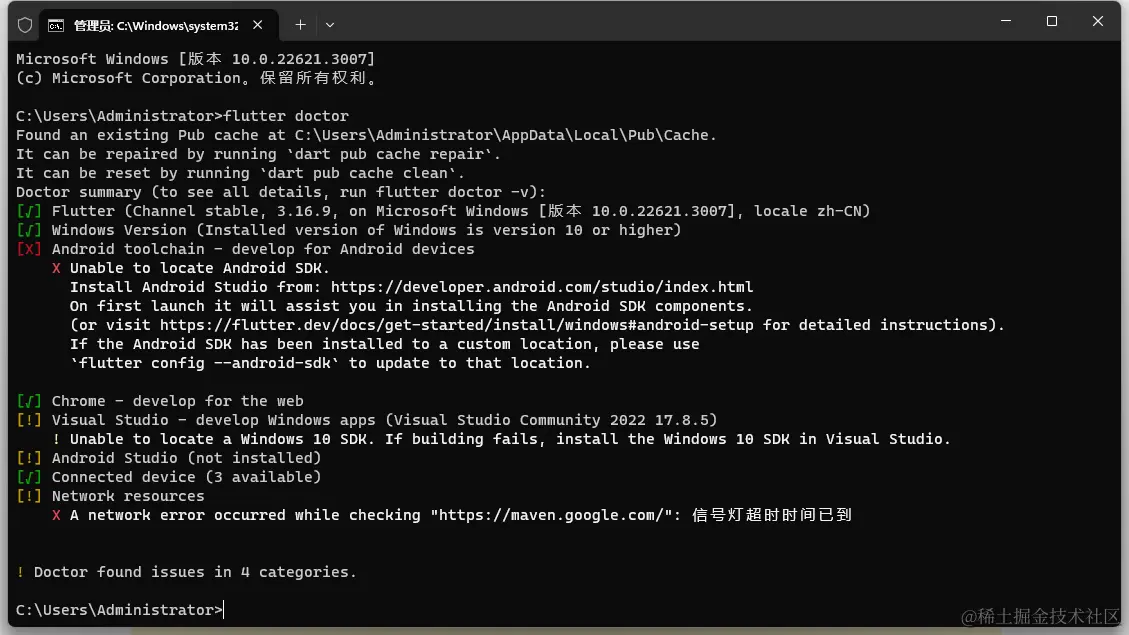Maximize the terminal window
The width and height of the screenshot is (1129, 635).
(x=1051, y=21)
